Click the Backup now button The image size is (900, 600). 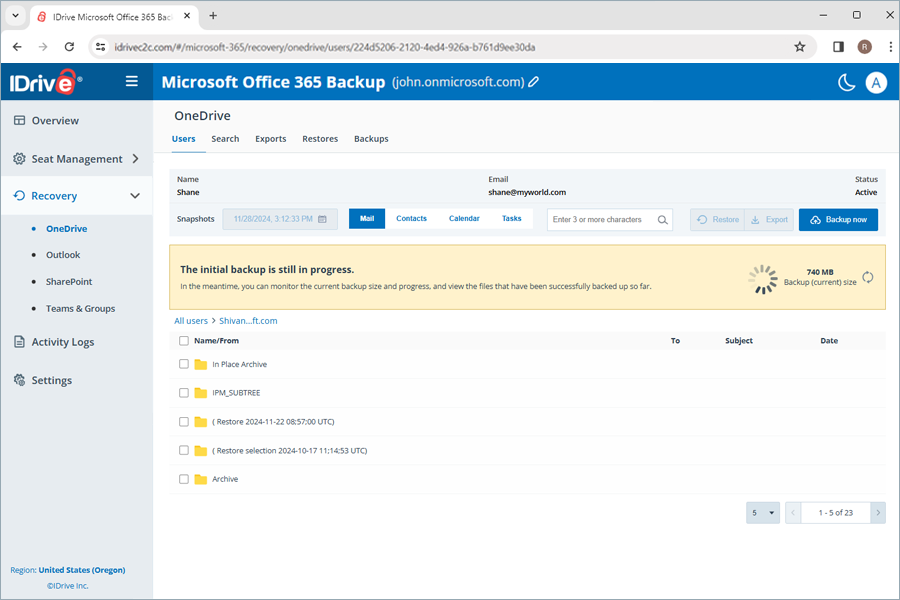837,219
